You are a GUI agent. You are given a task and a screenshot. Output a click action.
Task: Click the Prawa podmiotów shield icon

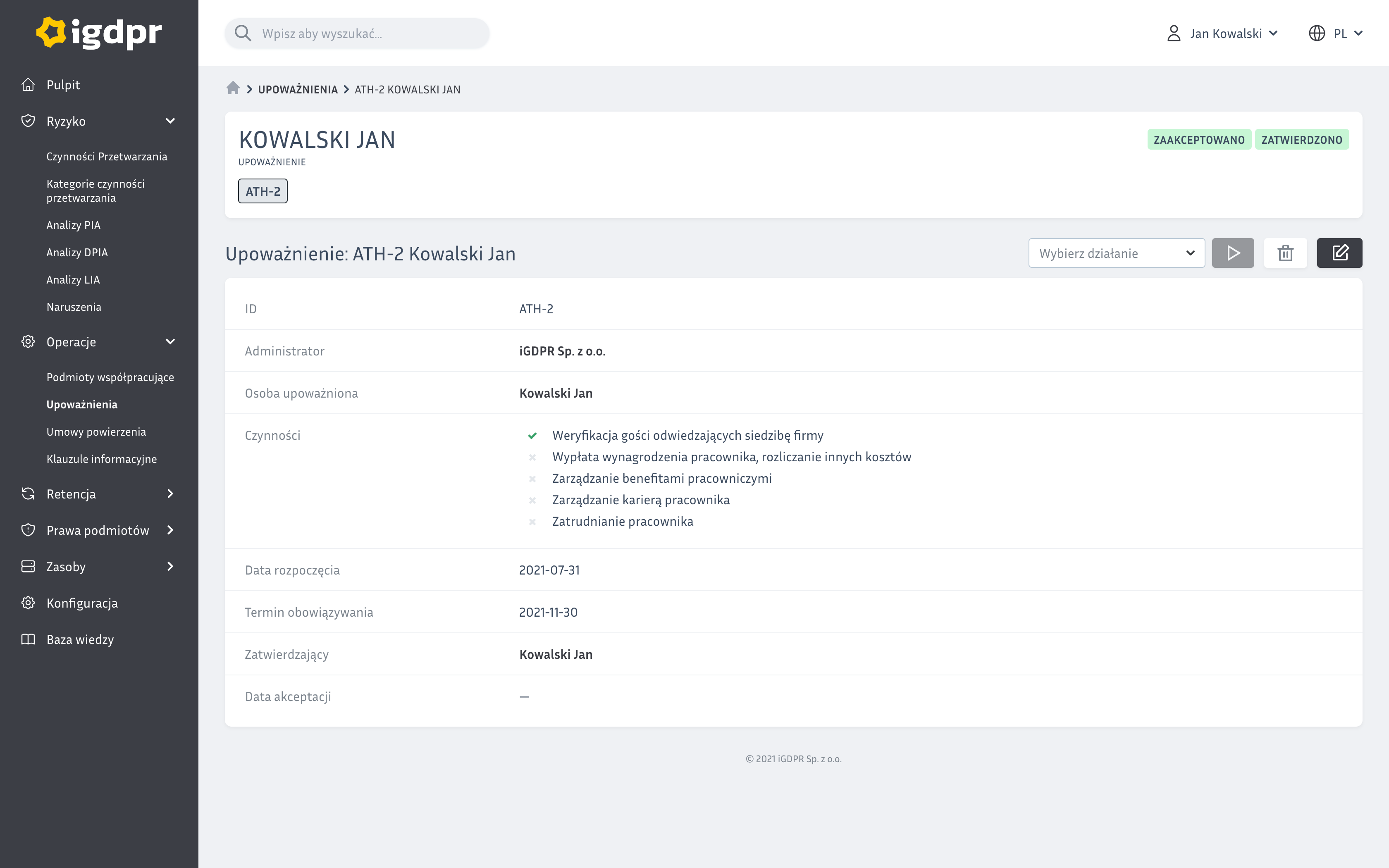click(28, 530)
